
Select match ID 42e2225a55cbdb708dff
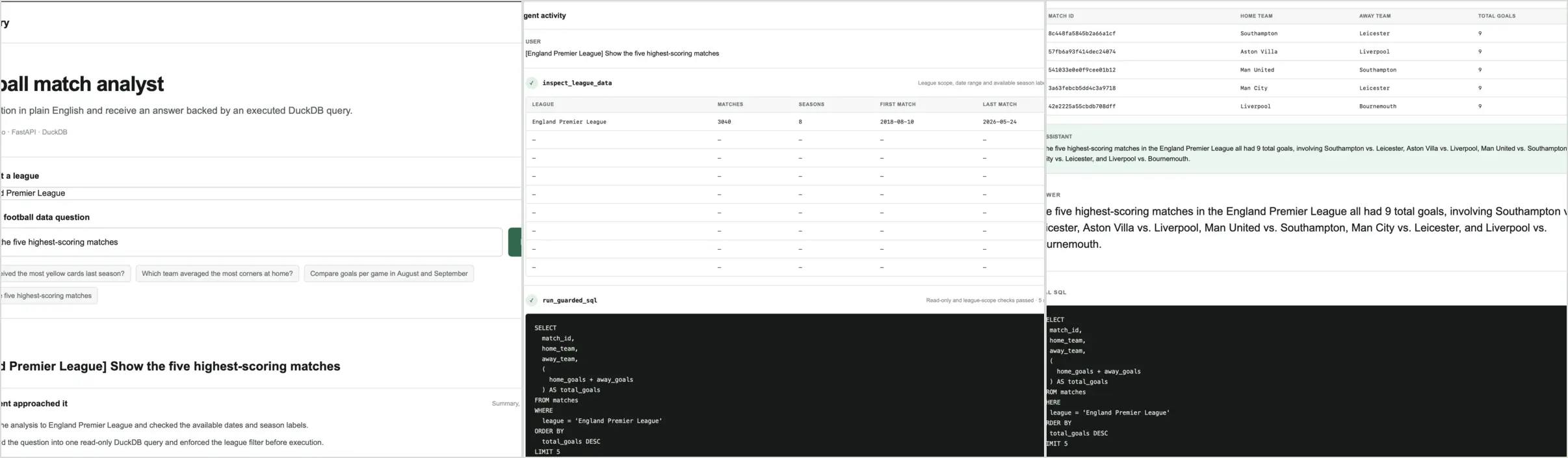coord(1082,106)
